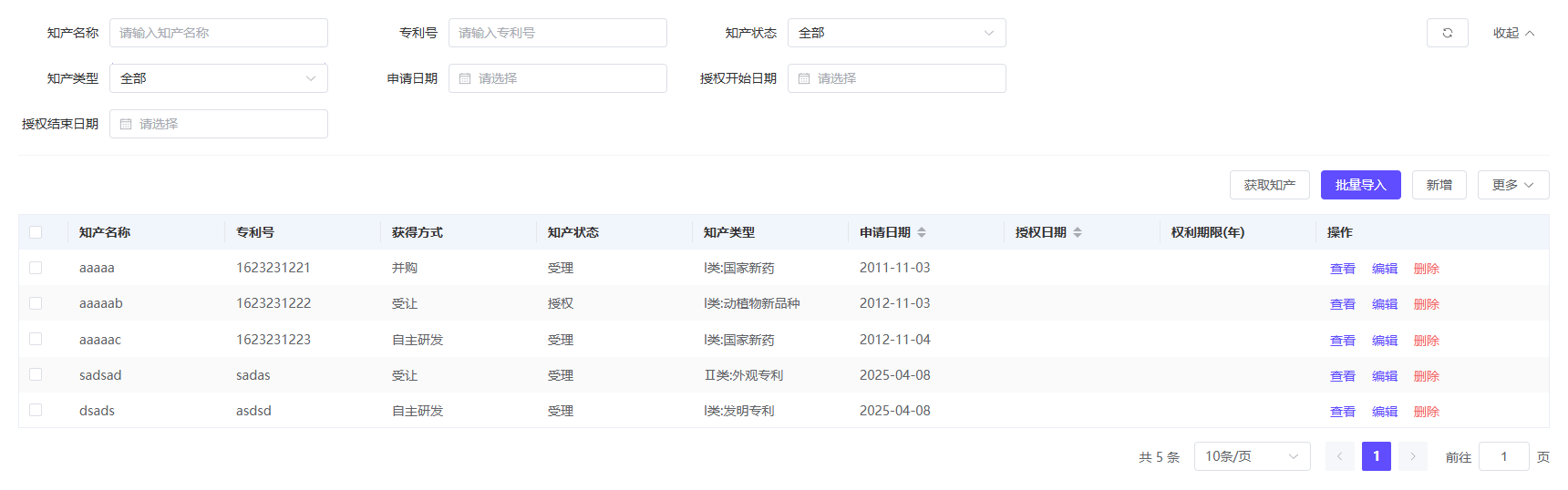Sort by 申请日期 column arrows

coord(922,232)
